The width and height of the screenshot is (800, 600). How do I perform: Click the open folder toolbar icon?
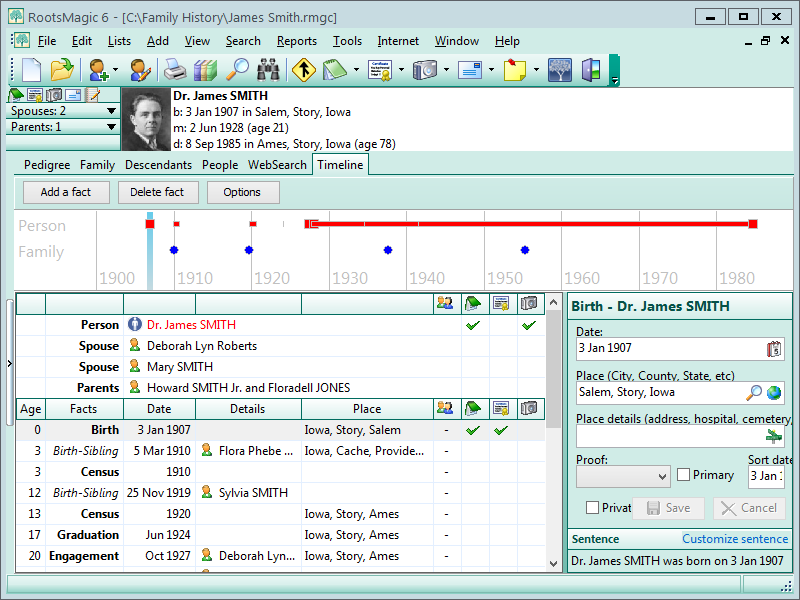(62, 70)
